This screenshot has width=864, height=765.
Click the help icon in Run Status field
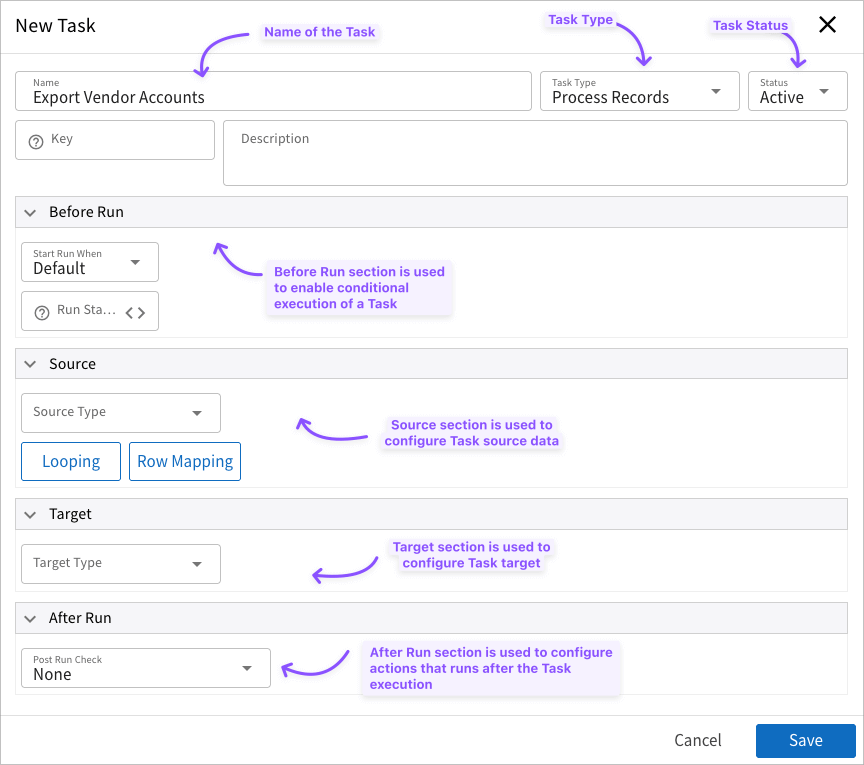[42, 312]
